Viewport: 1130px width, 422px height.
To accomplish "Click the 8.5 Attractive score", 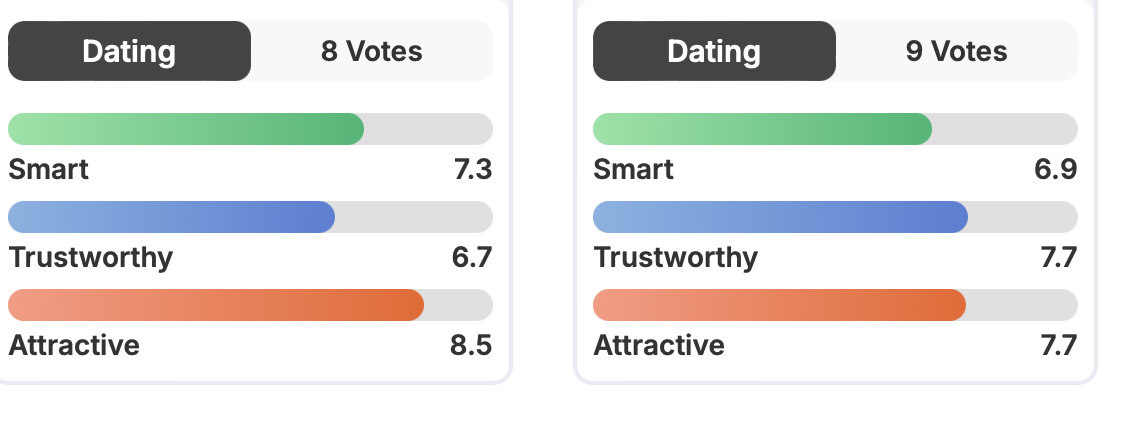I will point(471,346).
